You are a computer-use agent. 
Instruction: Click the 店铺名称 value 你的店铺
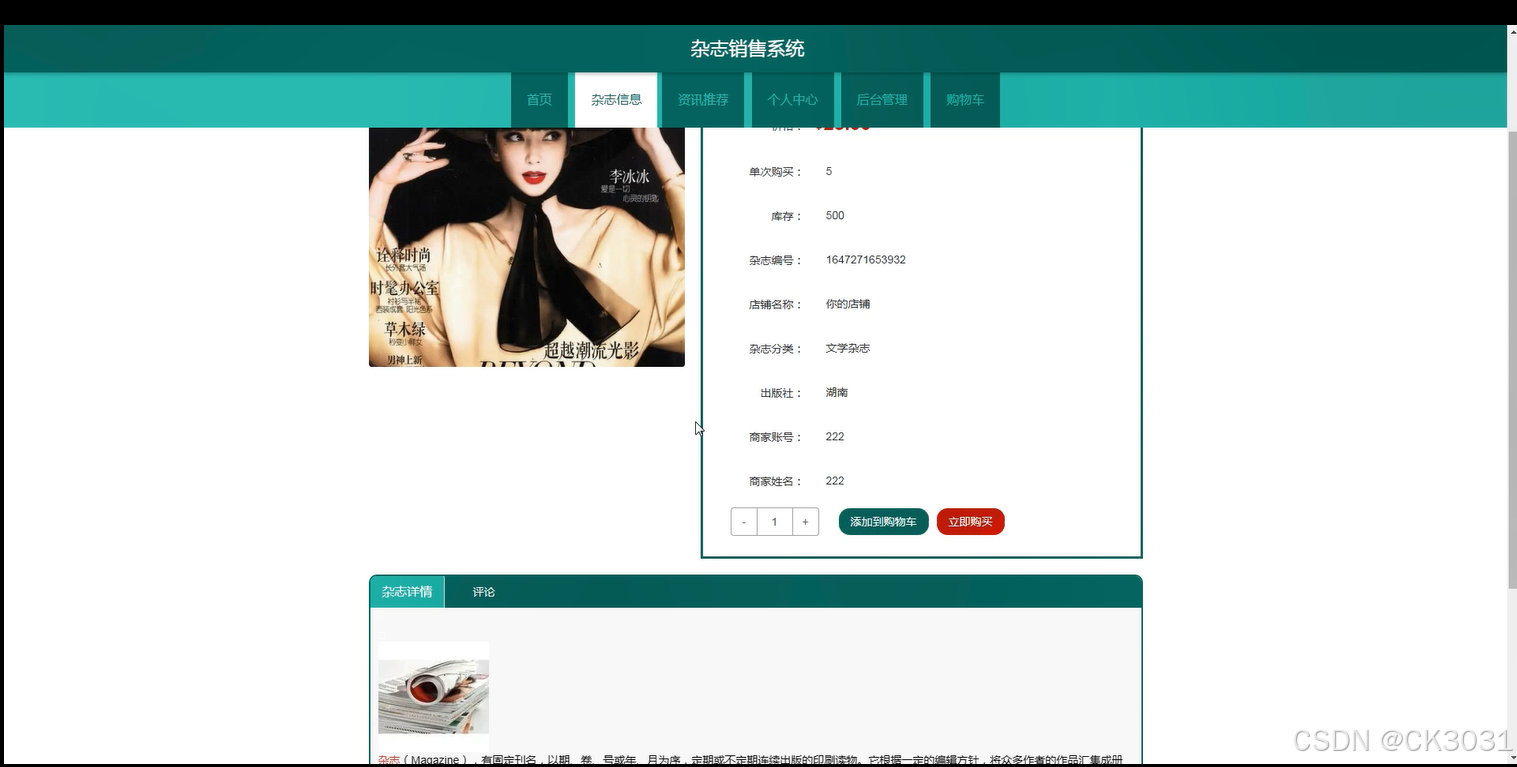tap(848, 304)
